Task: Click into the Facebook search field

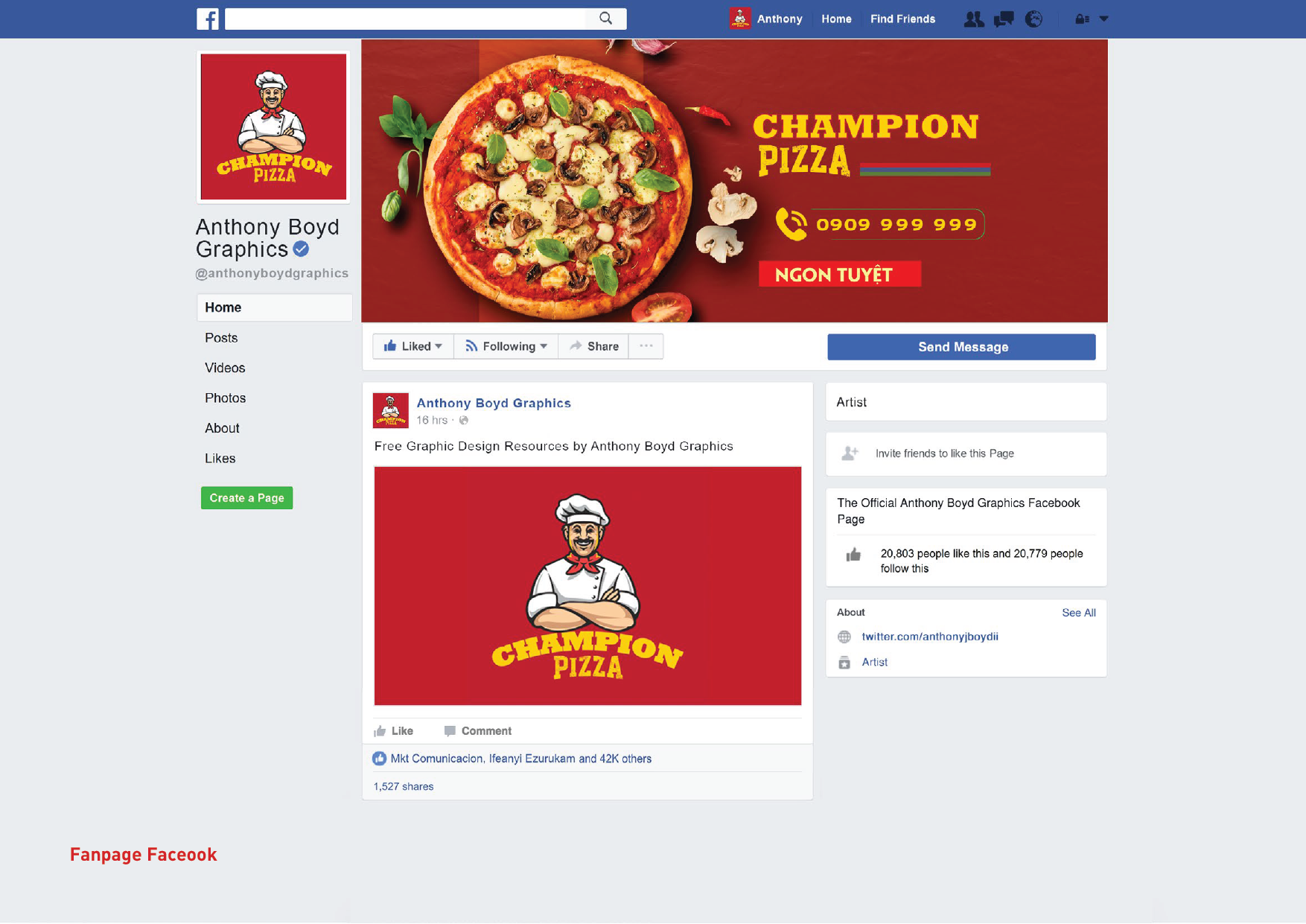Action: click(x=406, y=19)
